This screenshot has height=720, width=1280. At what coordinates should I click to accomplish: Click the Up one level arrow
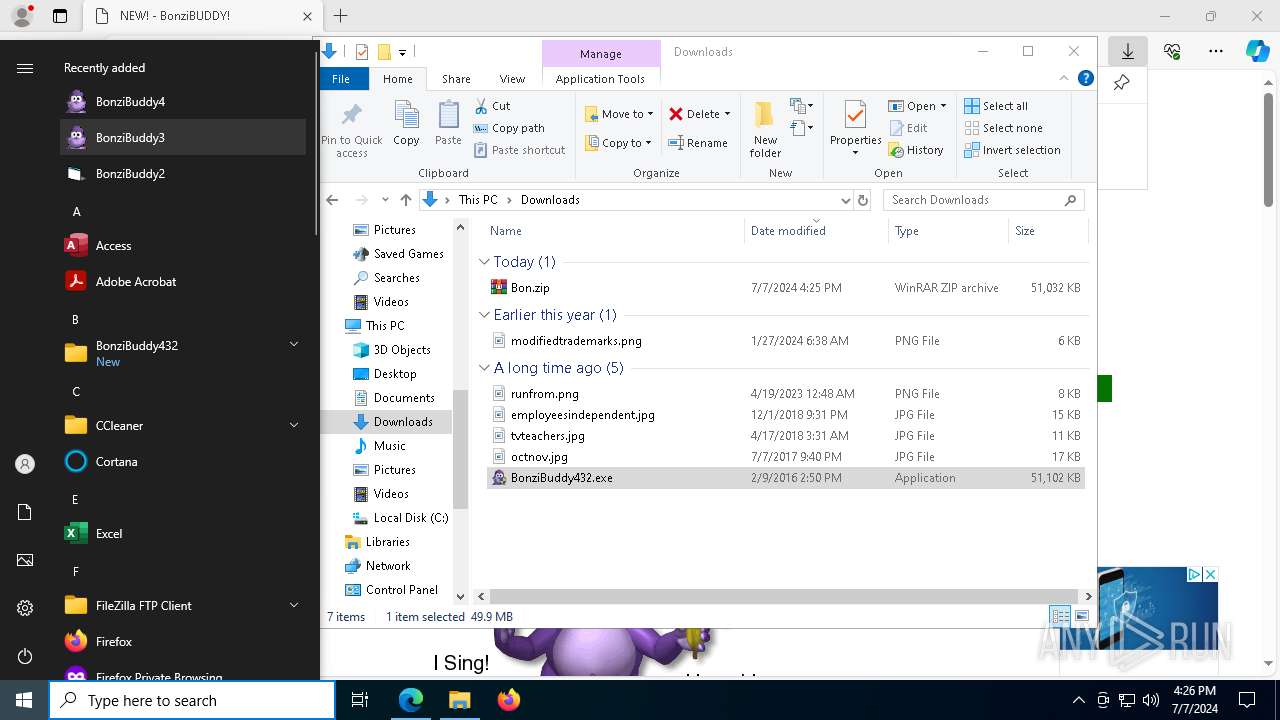[x=405, y=200]
